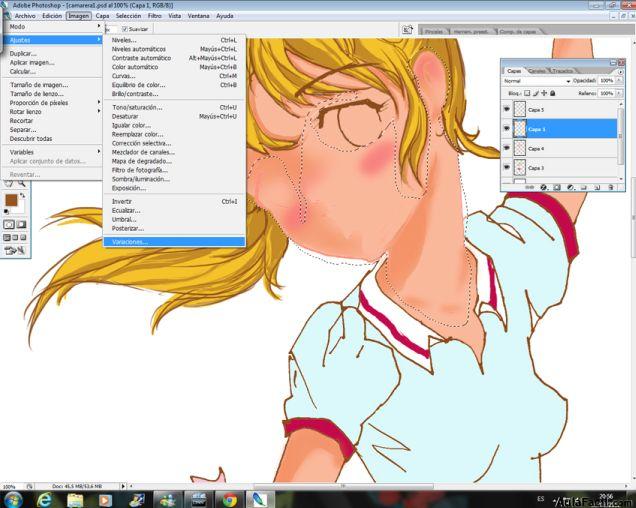Lock all padlock icon
This screenshot has height=508, width=636.
point(552,93)
